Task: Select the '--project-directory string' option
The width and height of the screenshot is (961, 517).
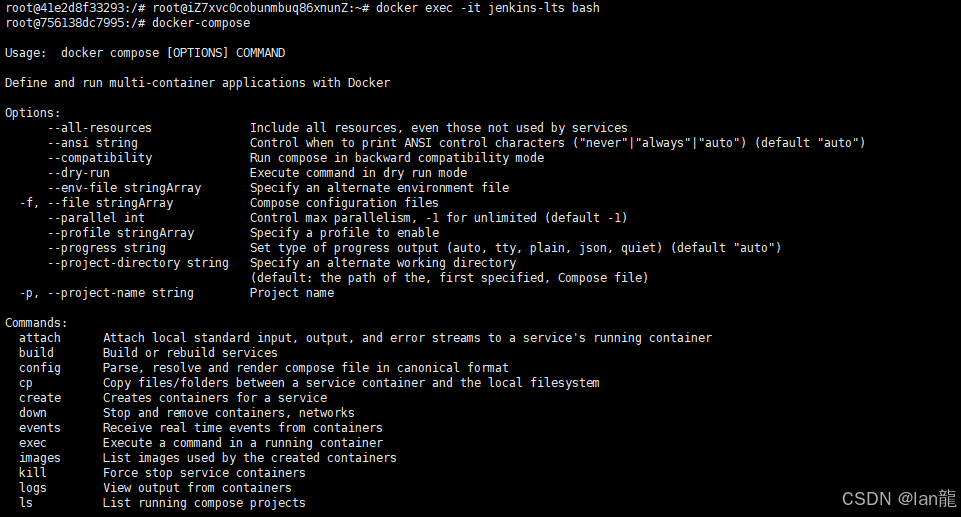Action: tap(138, 263)
